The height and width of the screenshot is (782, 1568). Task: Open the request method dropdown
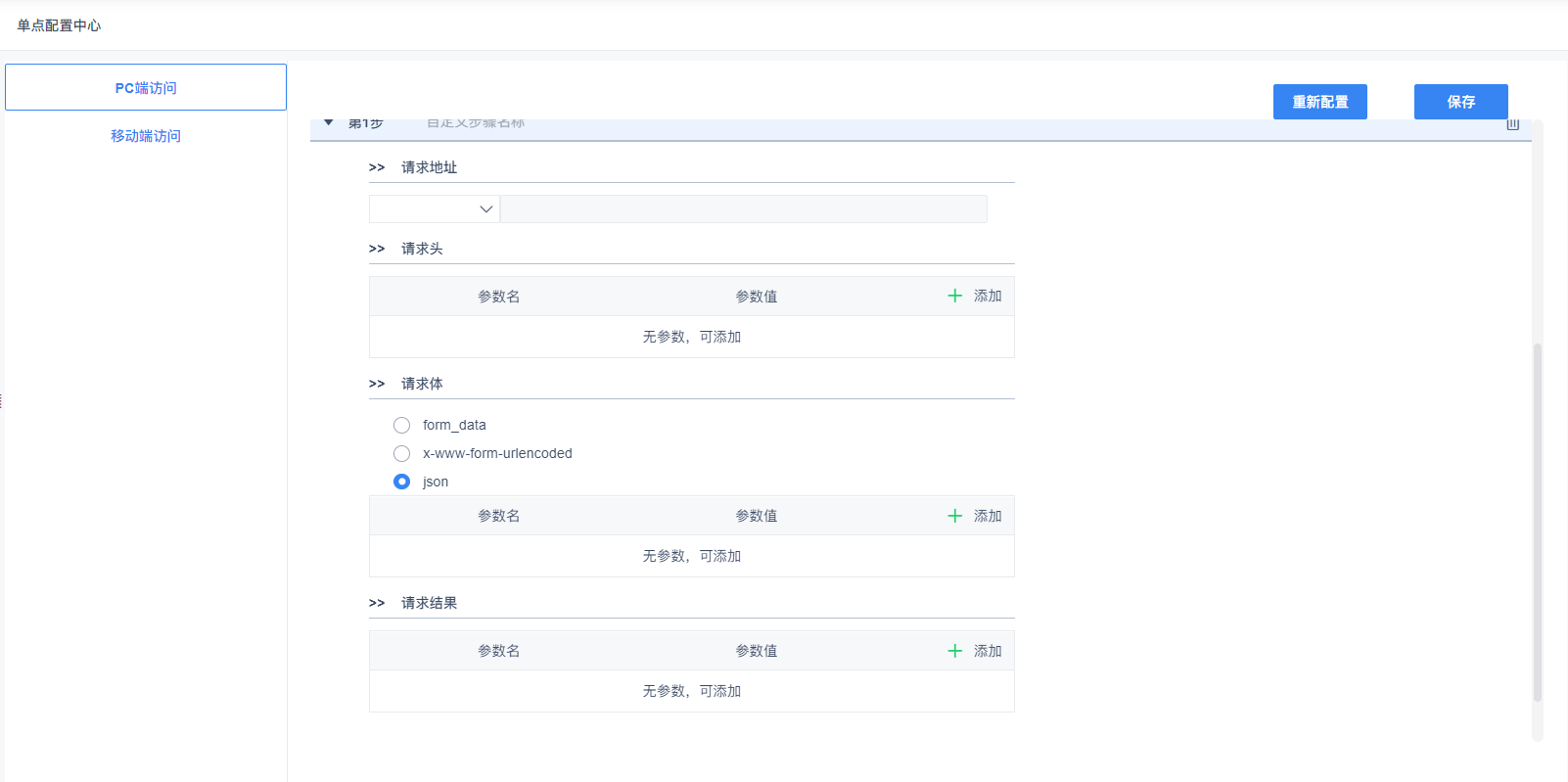[x=435, y=208]
